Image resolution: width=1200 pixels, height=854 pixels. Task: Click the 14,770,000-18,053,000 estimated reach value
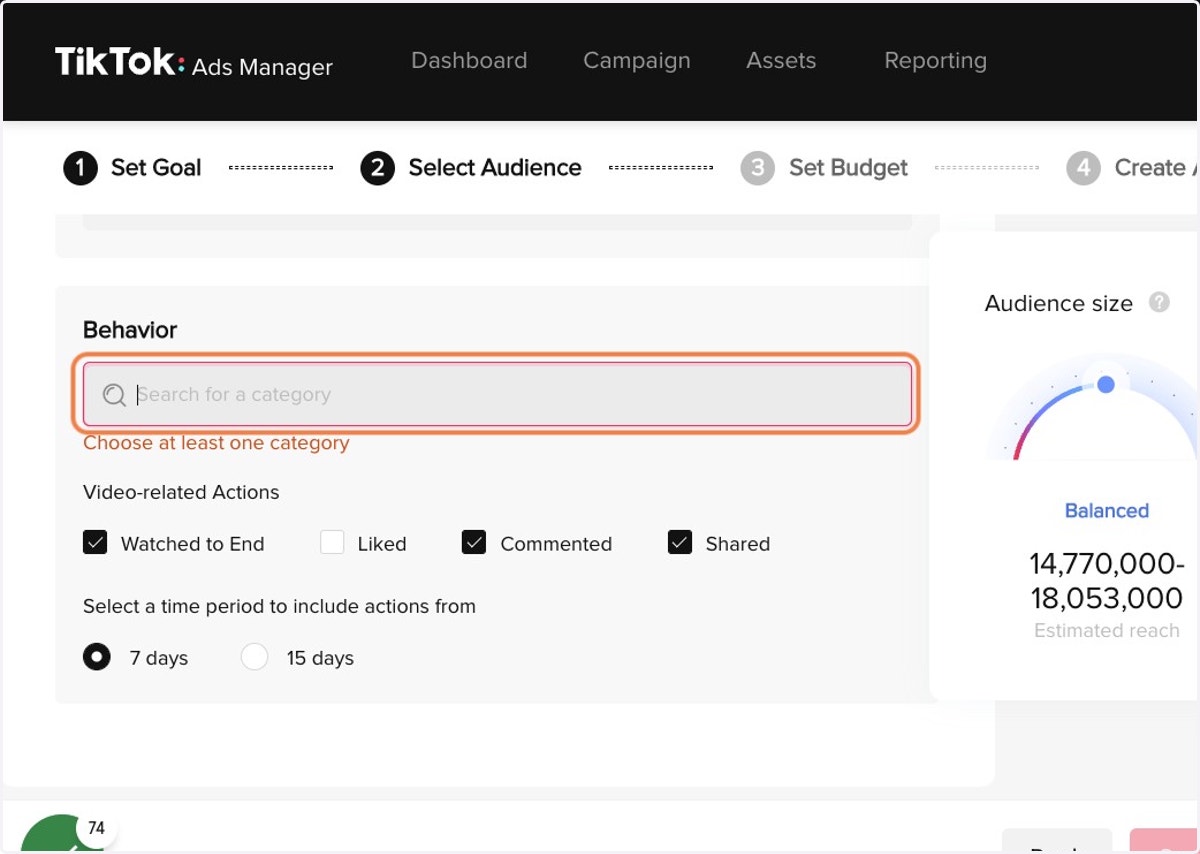point(1107,581)
